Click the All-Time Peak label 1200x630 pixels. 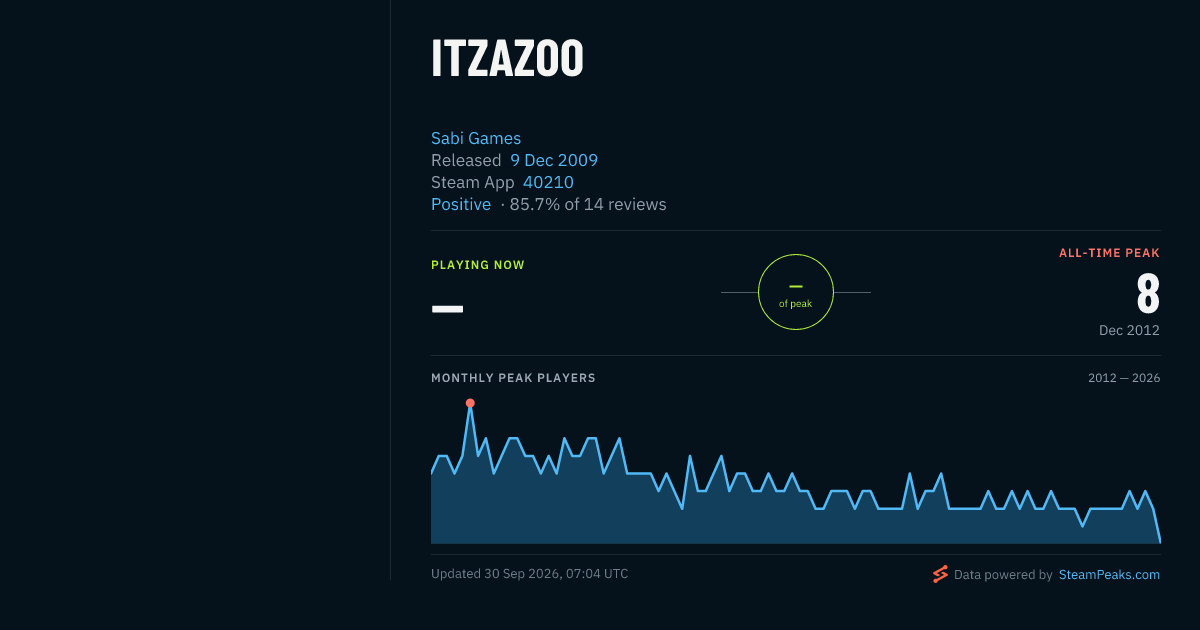[x=1109, y=253]
